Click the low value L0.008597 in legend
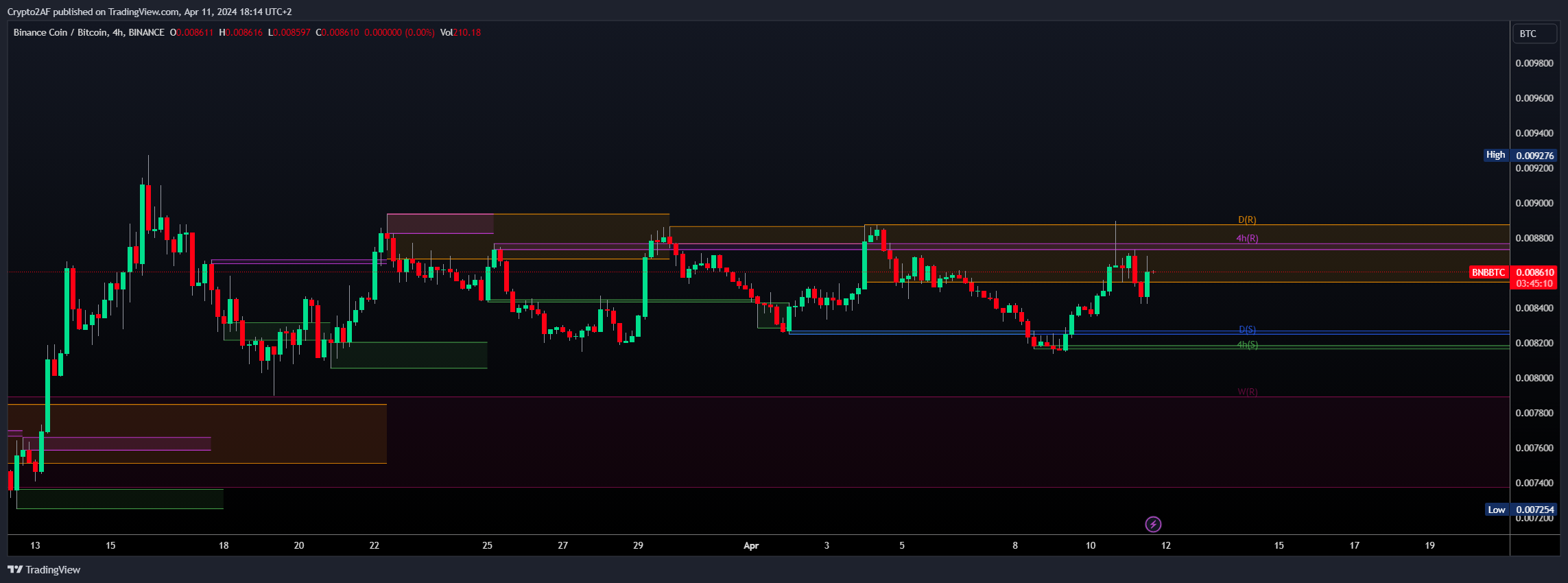The image size is (1568, 583). click(x=289, y=32)
